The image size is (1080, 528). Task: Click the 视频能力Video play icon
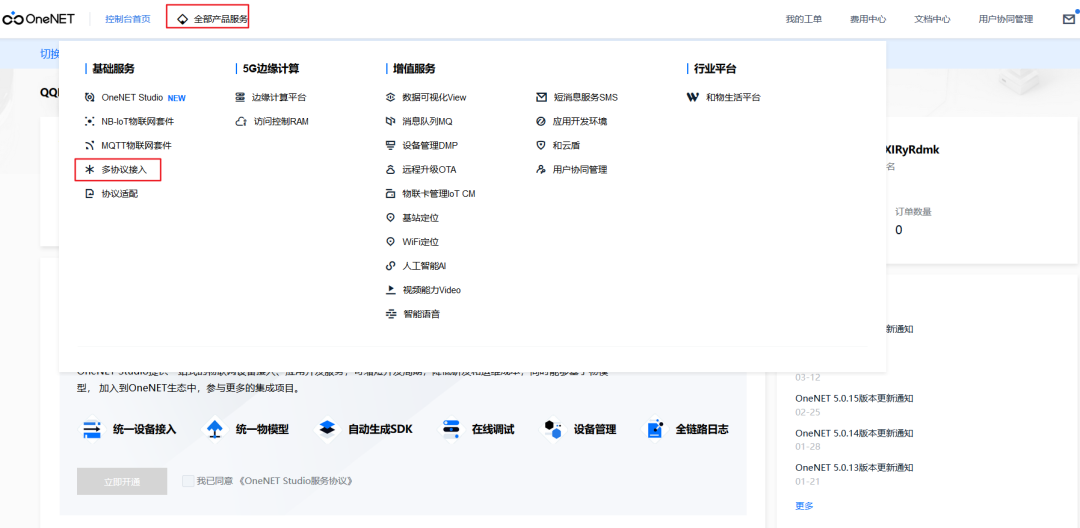(x=391, y=290)
